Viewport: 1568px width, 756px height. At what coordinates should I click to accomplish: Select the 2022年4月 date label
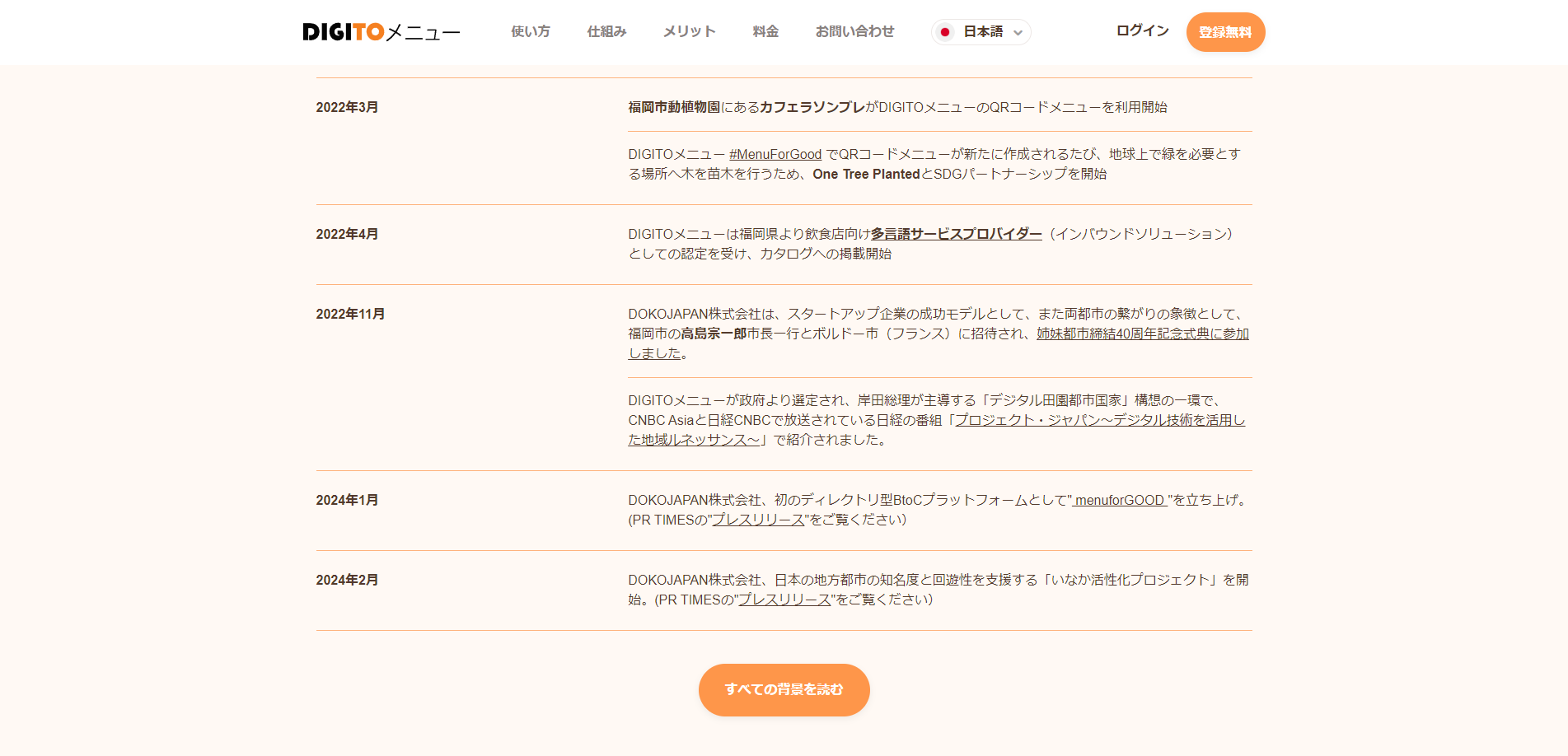click(x=347, y=234)
